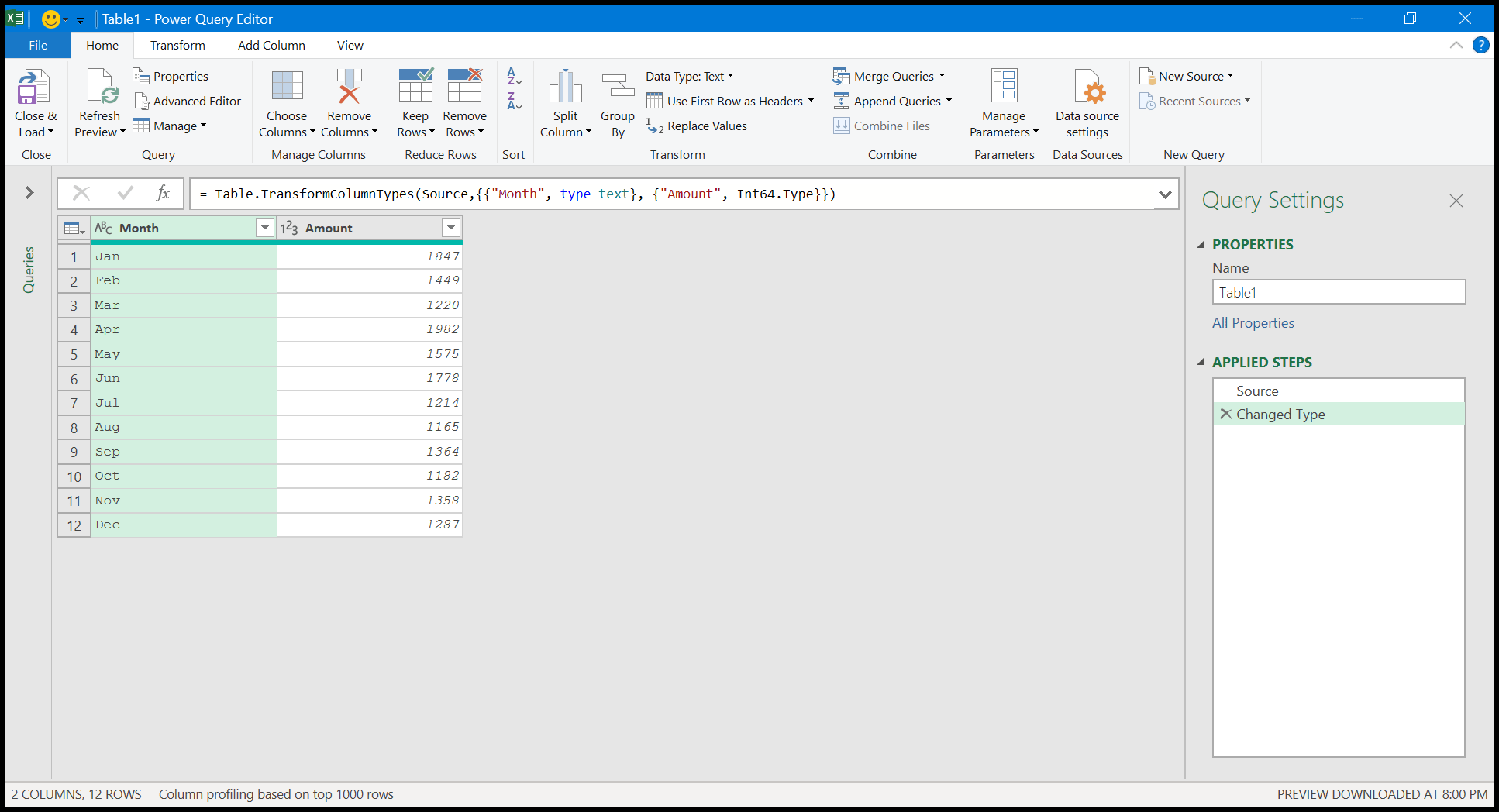This screenshot has height=812, width=1499.
Task: Select the Choose Columns tool
Action: click(286, 101)
